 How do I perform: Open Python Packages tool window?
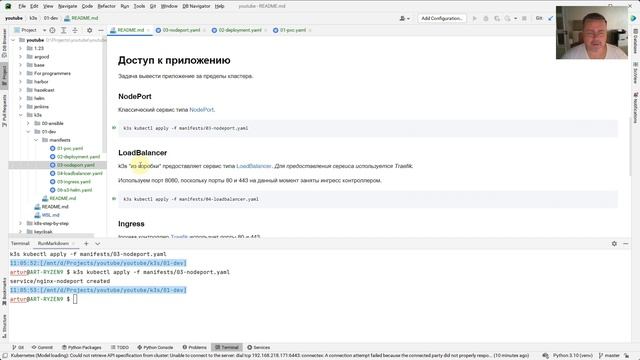coord(81,347)
